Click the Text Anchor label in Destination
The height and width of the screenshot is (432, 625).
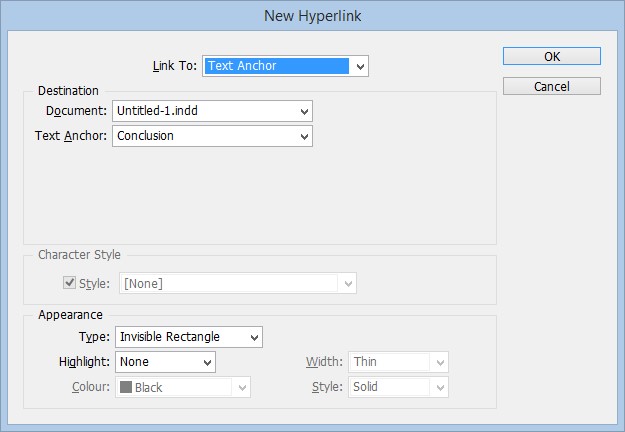(71, 136)
